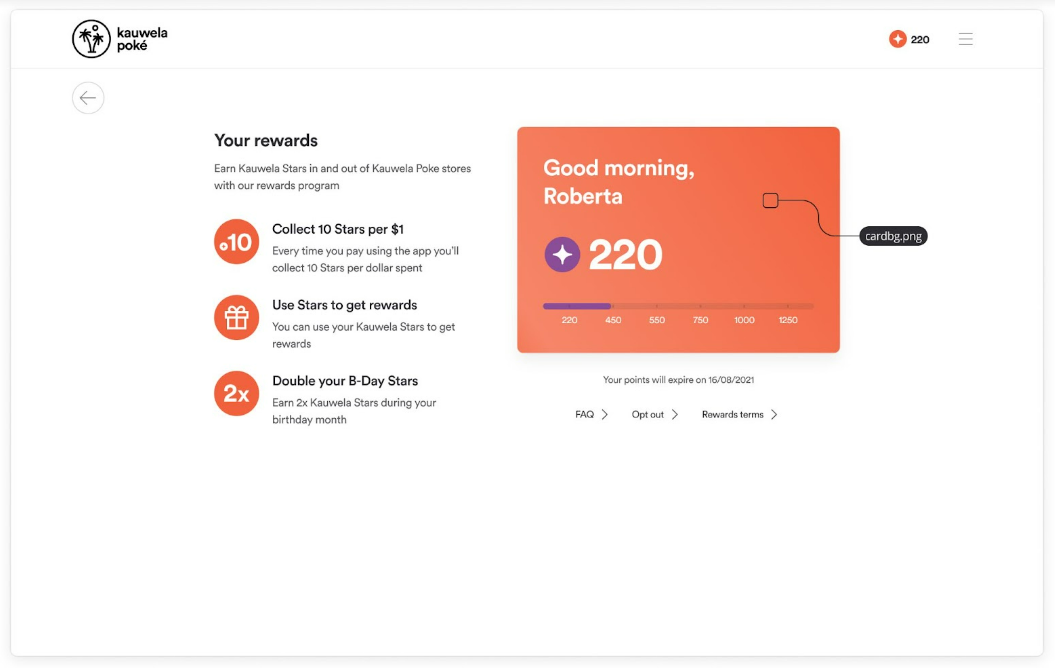The width and height of the screenshot is (1055, 668).
Task: Open the FAQ link
Action: (584, 414)
